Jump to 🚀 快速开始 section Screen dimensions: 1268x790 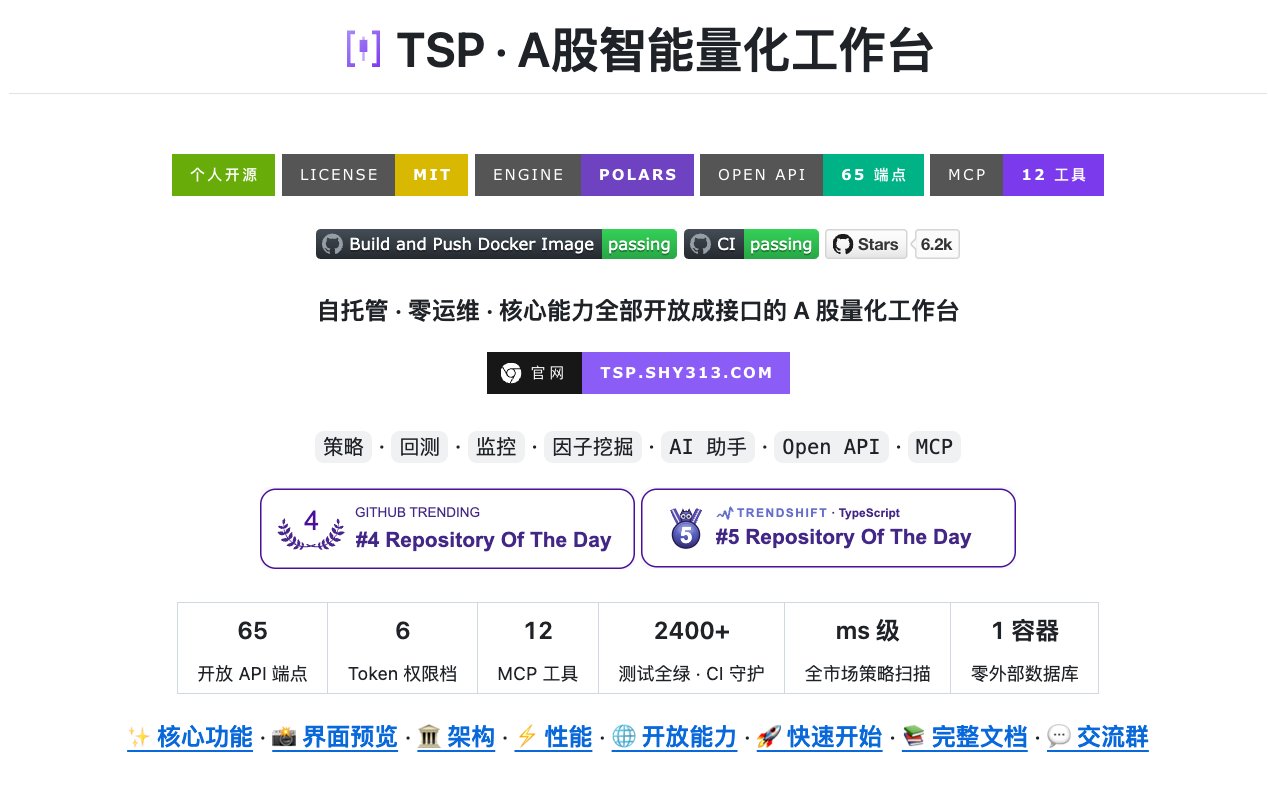(x=819, y=738)
